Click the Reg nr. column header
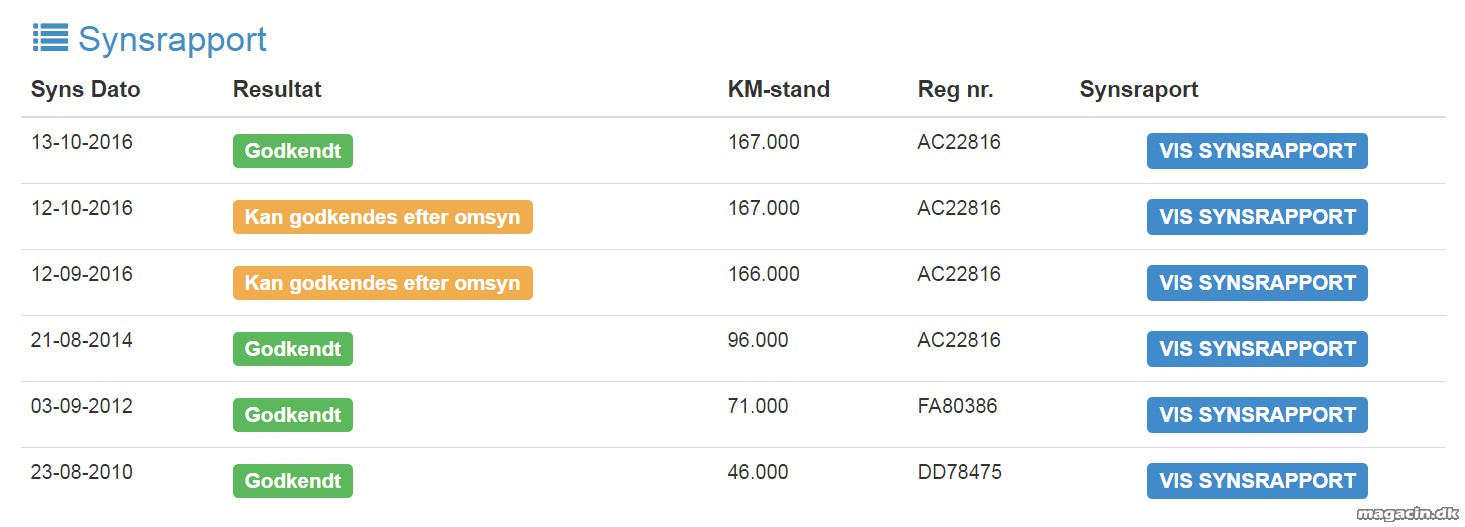Viewport: 1465px width, 527px height. (956, 89)
